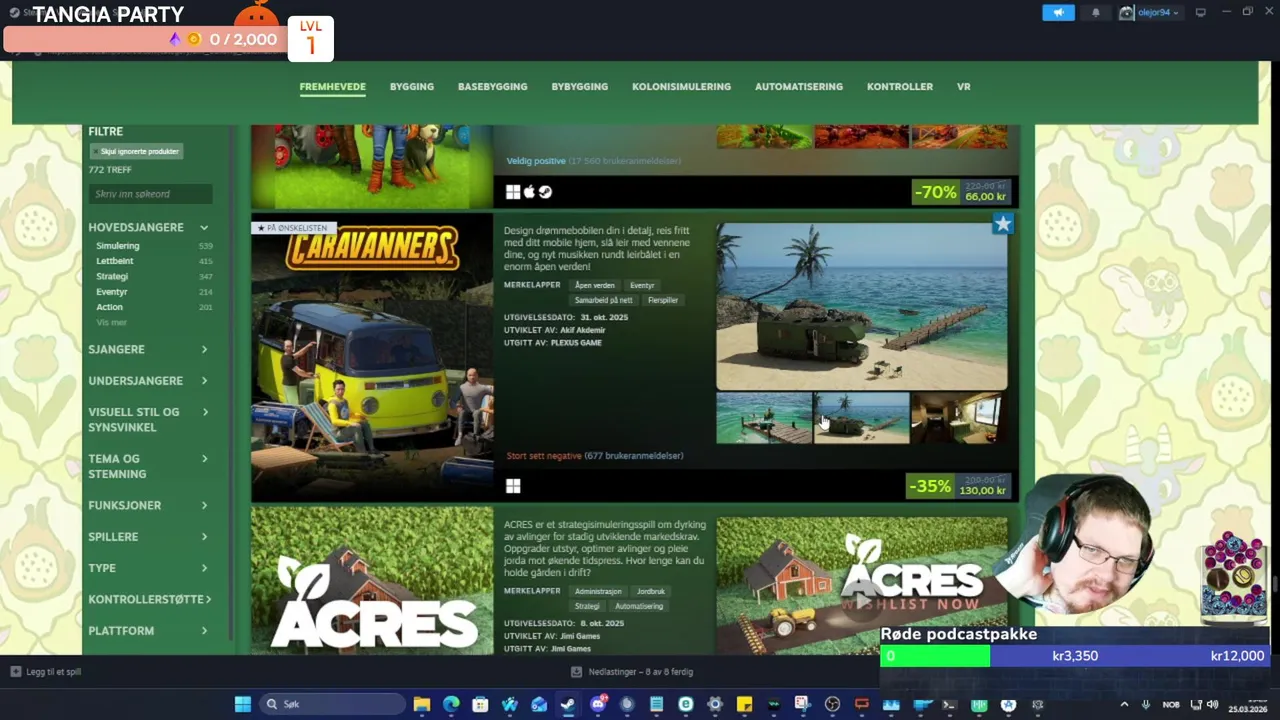The width and height of the screenshot is (1280, 720).
Task: Click the Flerspiller tag on Caravanners
Action: point(663,300)
